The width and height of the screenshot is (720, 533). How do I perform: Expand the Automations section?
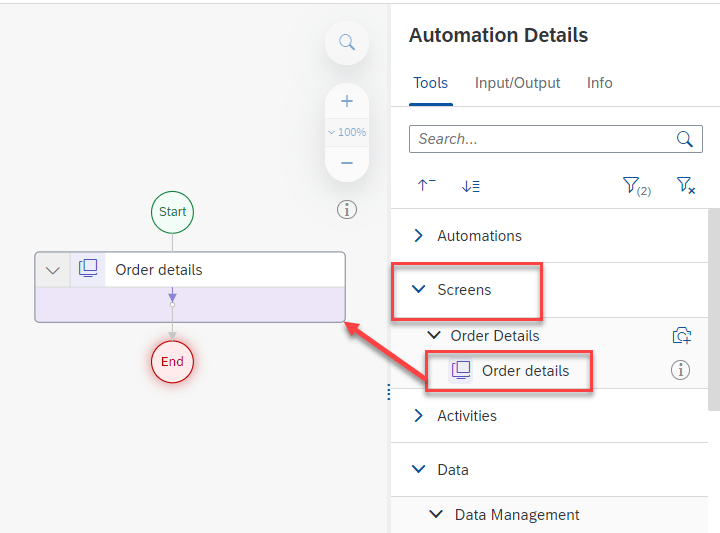click(x=419, y=236)
